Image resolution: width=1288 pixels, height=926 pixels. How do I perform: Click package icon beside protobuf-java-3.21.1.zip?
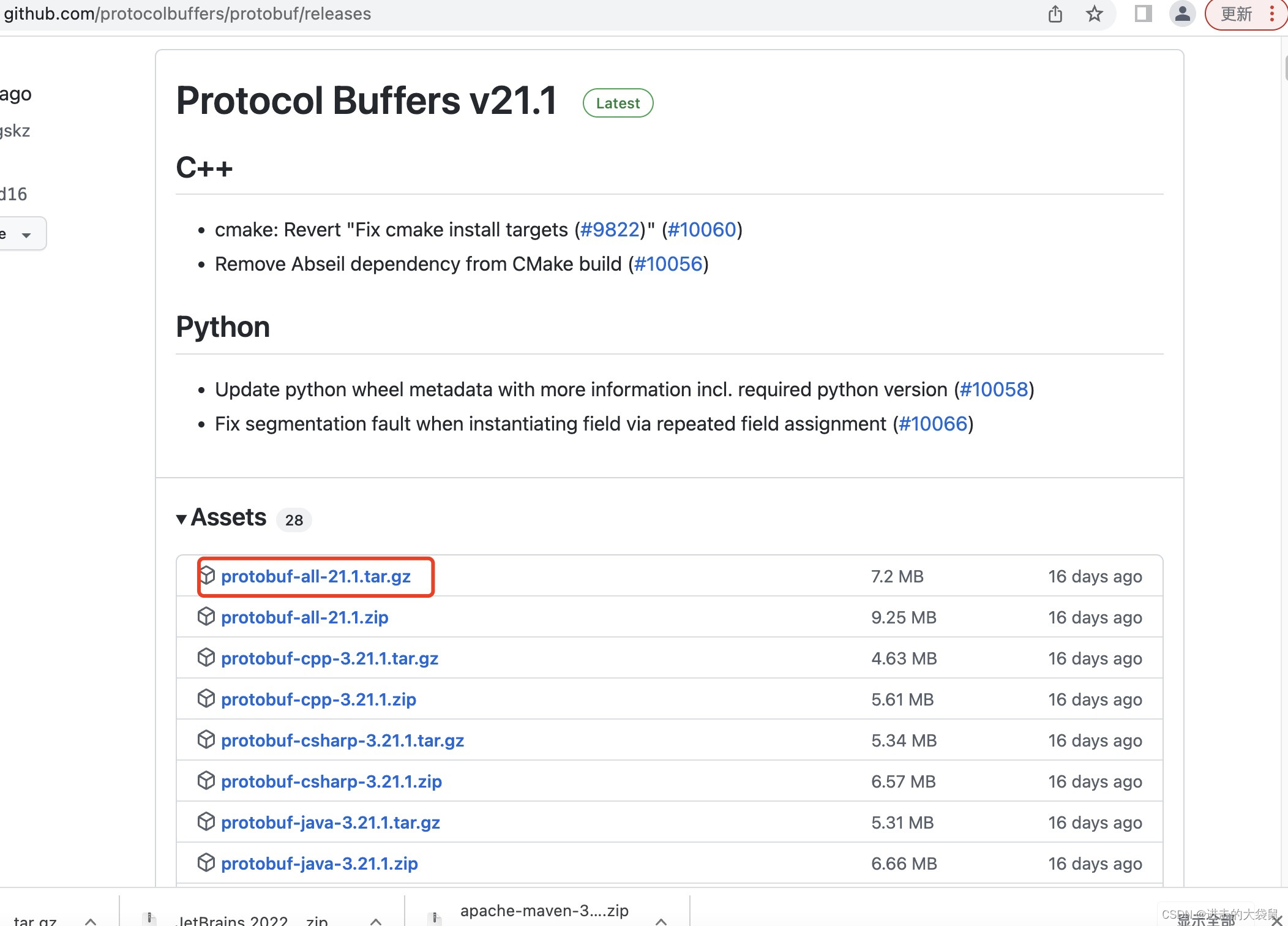(206, 862)
